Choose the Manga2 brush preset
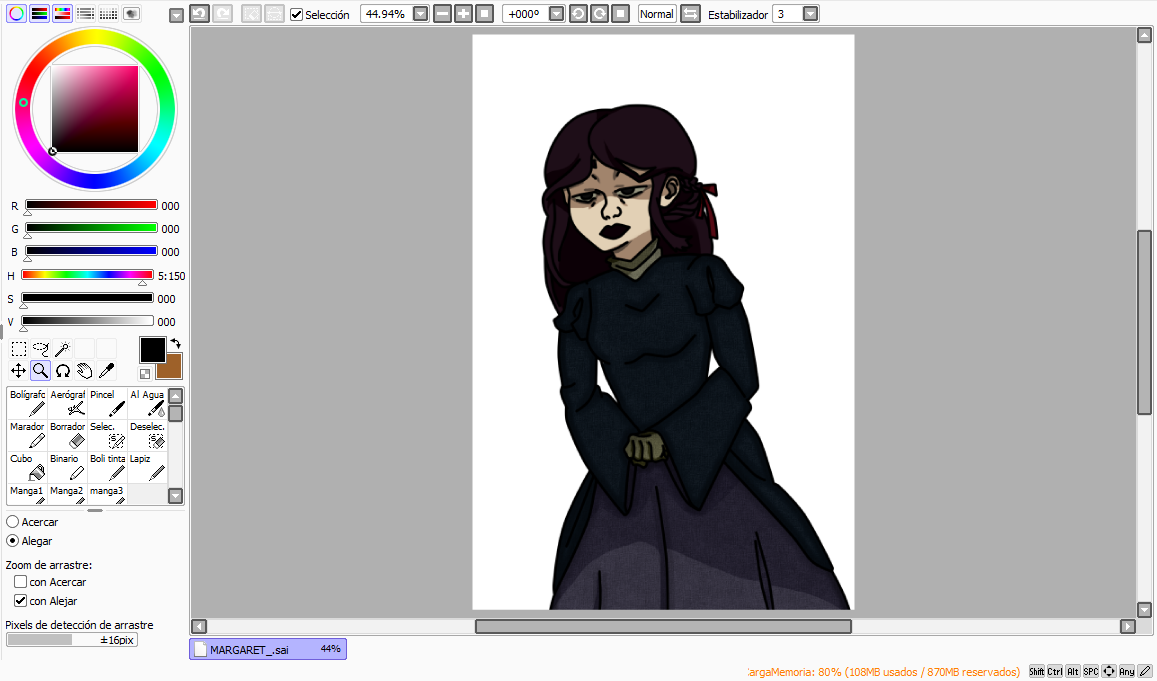The image size is (1157, 681). [x=67, y=494]
